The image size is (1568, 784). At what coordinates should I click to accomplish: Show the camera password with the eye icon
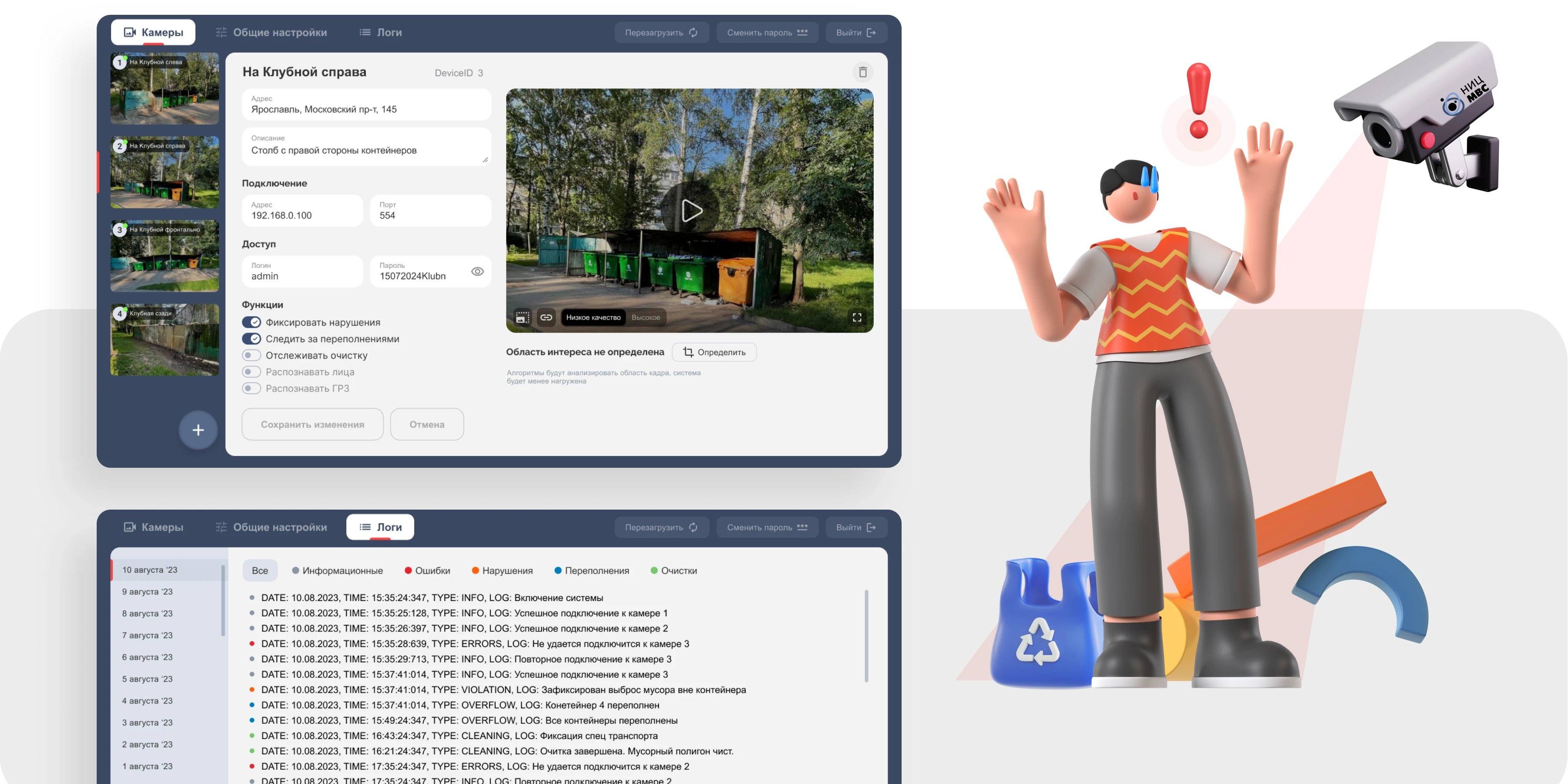tap(477, 271)
